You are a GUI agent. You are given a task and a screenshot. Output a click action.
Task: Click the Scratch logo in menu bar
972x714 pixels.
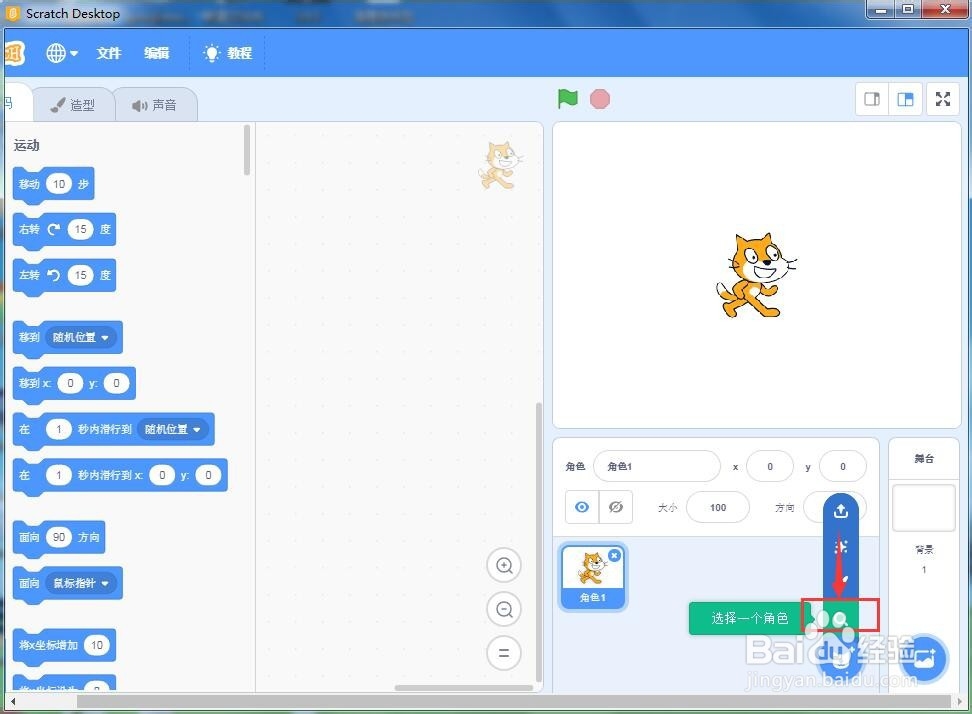point(14,53)
